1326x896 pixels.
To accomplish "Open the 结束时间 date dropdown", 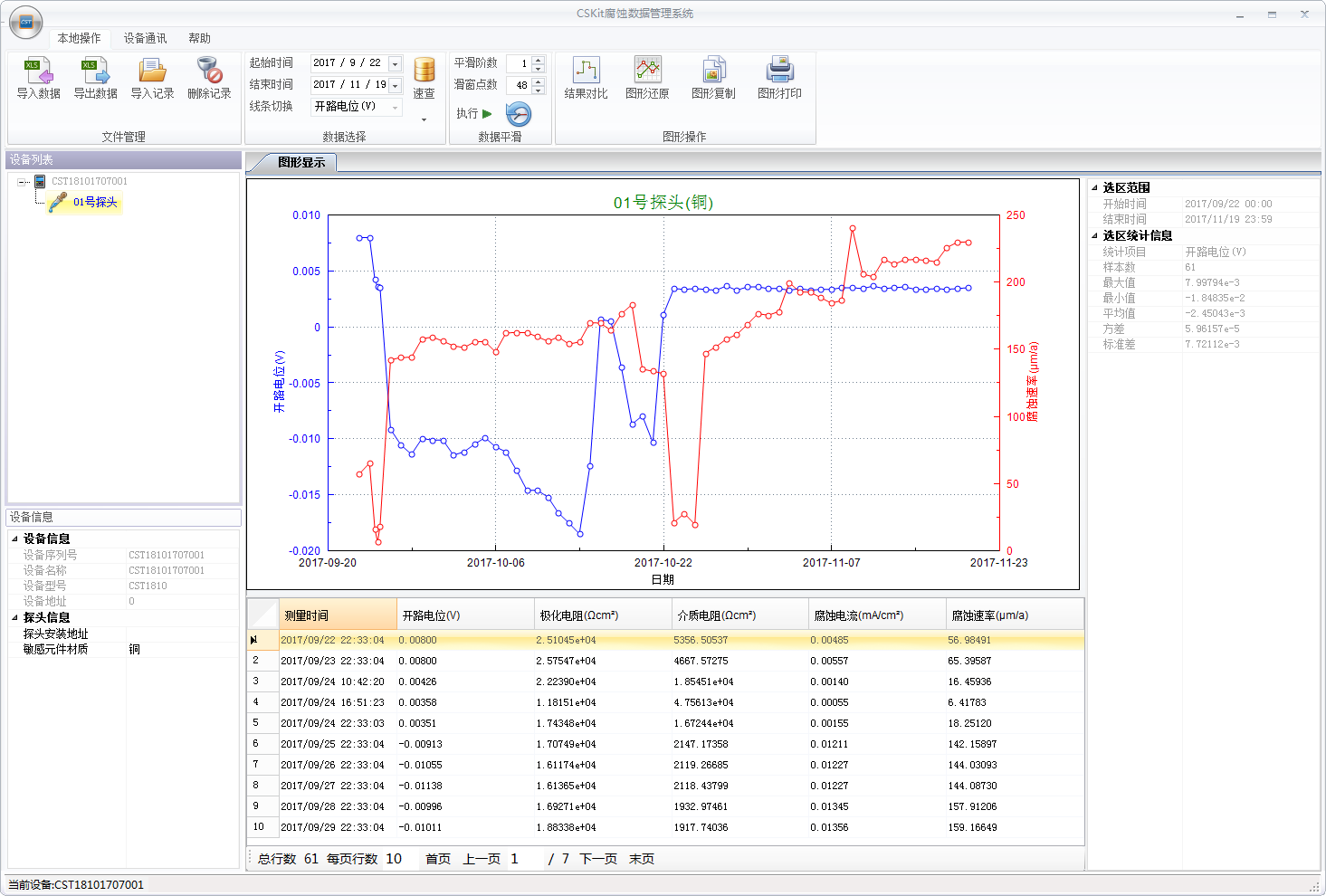I will click(395, 85).
